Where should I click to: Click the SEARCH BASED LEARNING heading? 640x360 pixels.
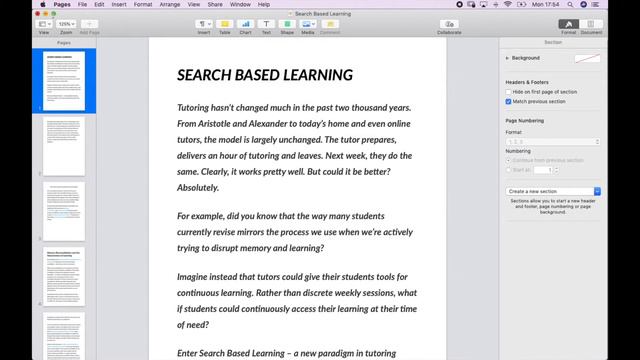265,75
